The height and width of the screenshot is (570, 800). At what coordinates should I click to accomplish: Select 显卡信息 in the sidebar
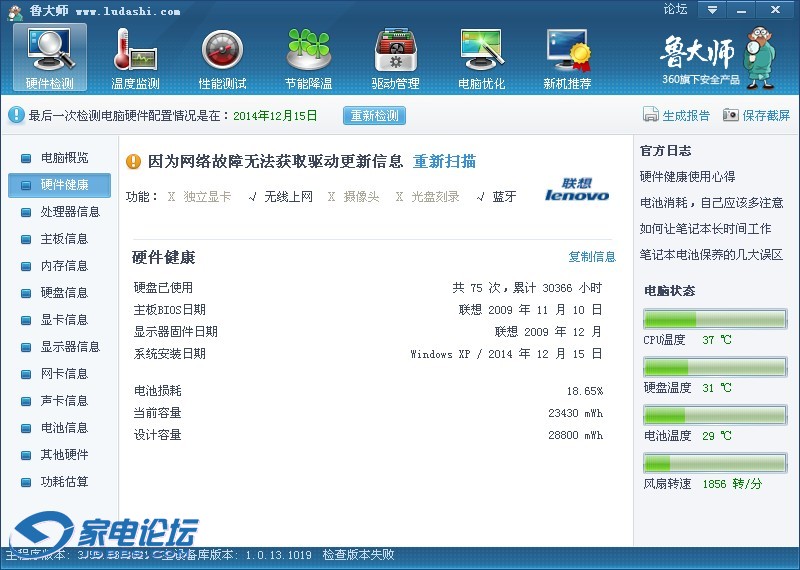tap(60, 320)
